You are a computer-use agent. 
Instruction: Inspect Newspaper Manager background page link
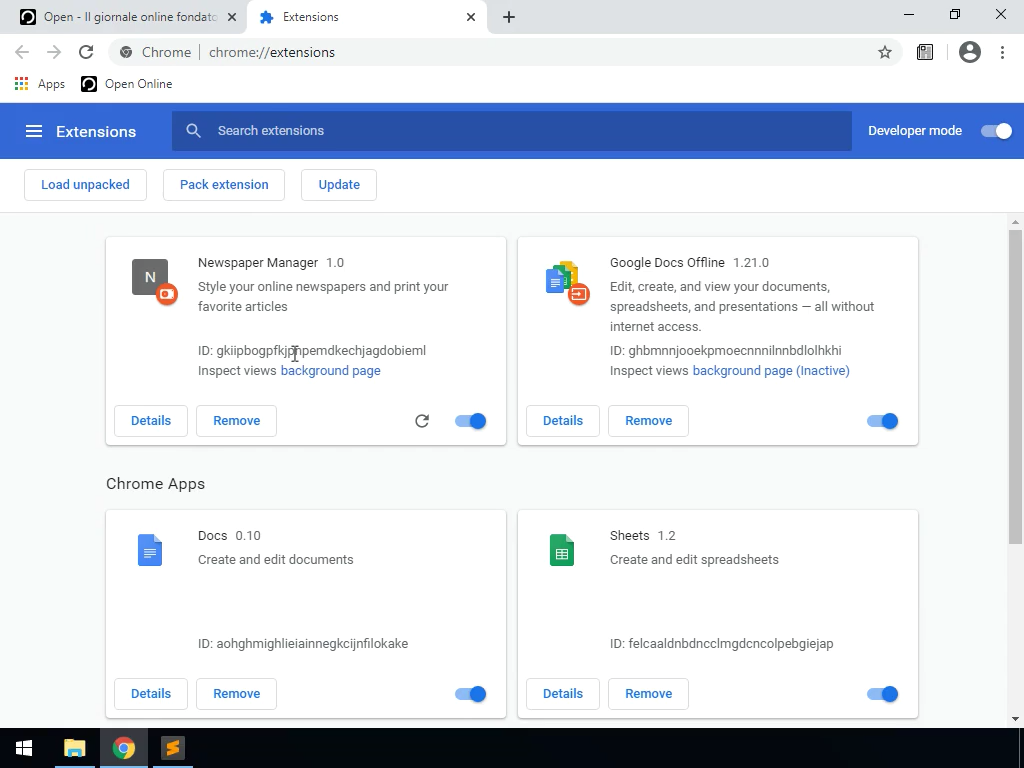pos(330,371)
